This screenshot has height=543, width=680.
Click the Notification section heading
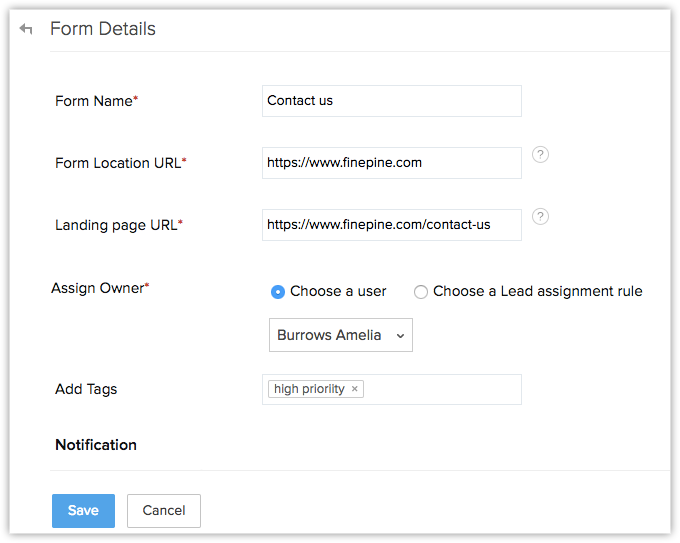[96, 444]
